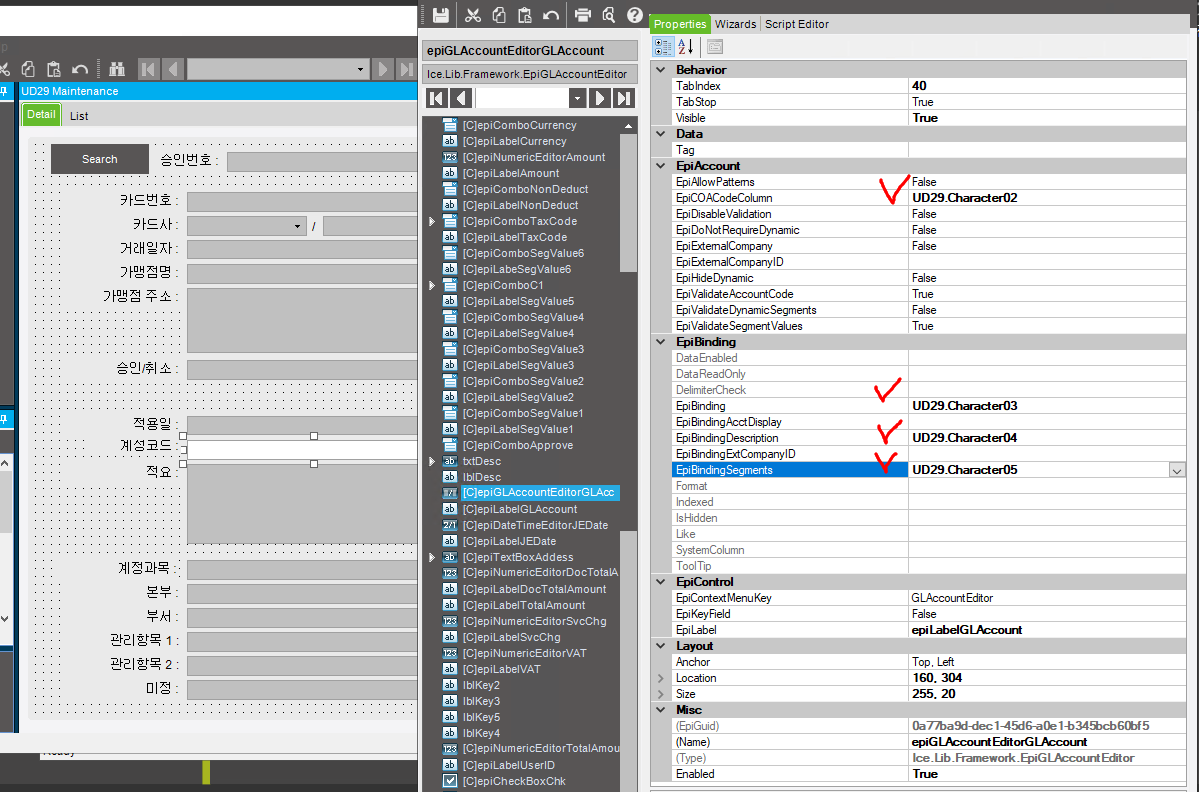This screenshot has width=1199, height=792.
Task: Open Help via the question mark icon
Action: [x=635, y=15]
